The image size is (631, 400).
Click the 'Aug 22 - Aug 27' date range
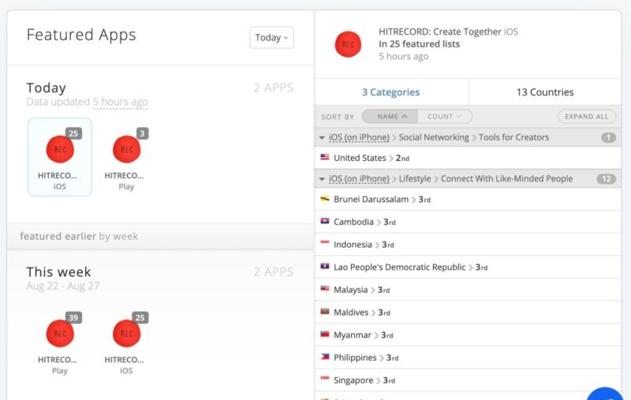coord(63,286)
